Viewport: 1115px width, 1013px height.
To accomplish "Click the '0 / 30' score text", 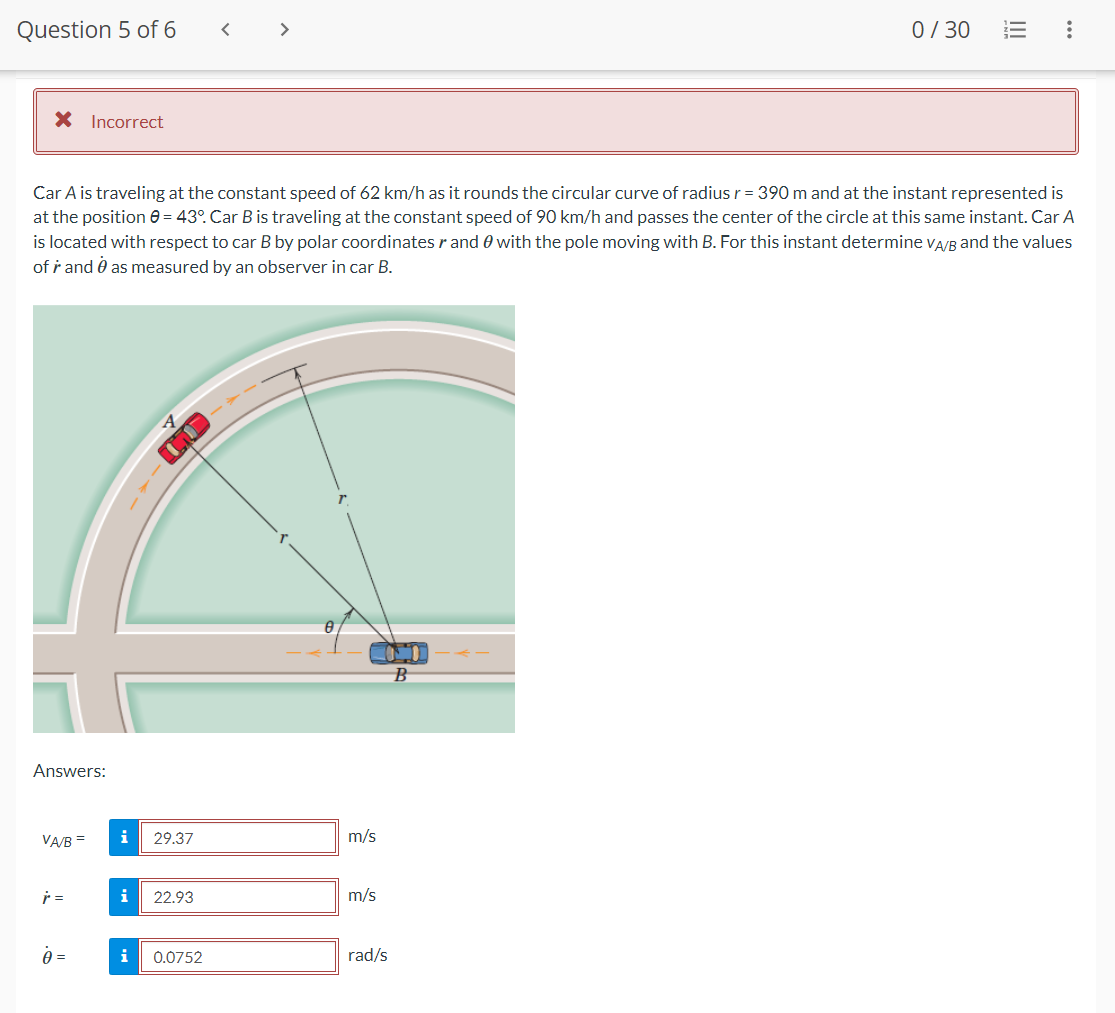I will tap(940, 30).
